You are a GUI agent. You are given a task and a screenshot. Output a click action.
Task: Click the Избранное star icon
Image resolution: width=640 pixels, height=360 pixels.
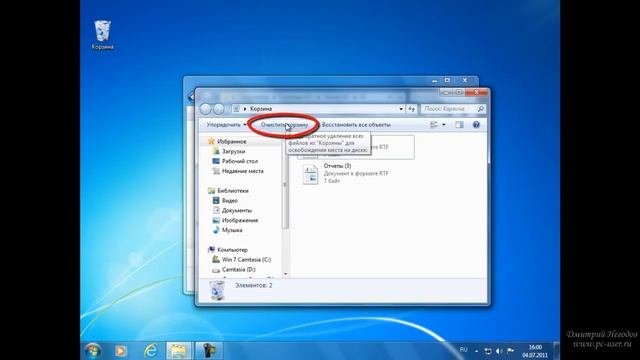pyautogui.click(x=211, y=141)
